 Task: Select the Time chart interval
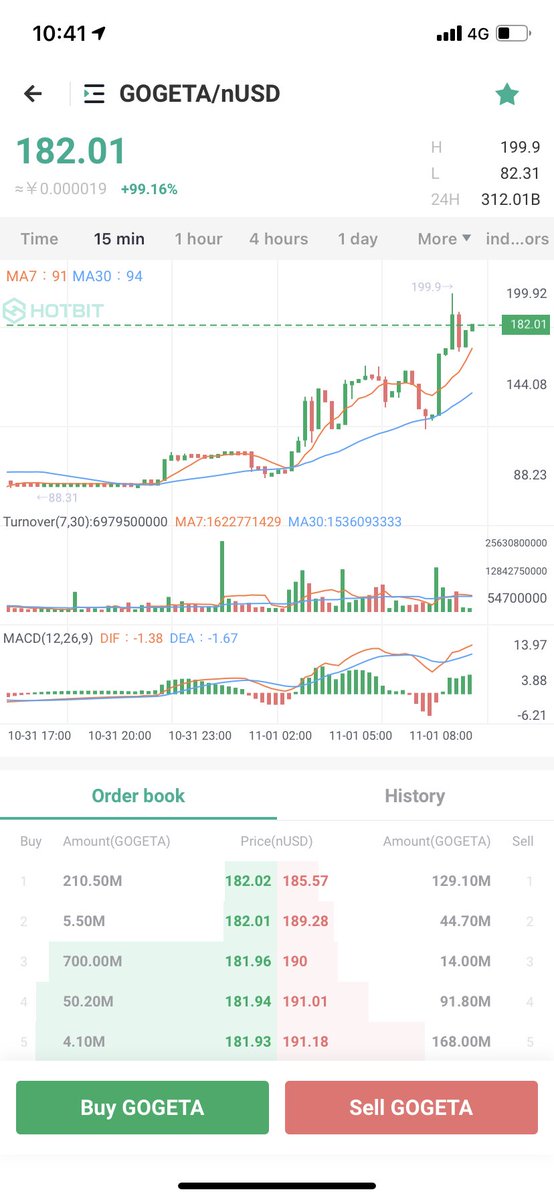tap(39, 239)
